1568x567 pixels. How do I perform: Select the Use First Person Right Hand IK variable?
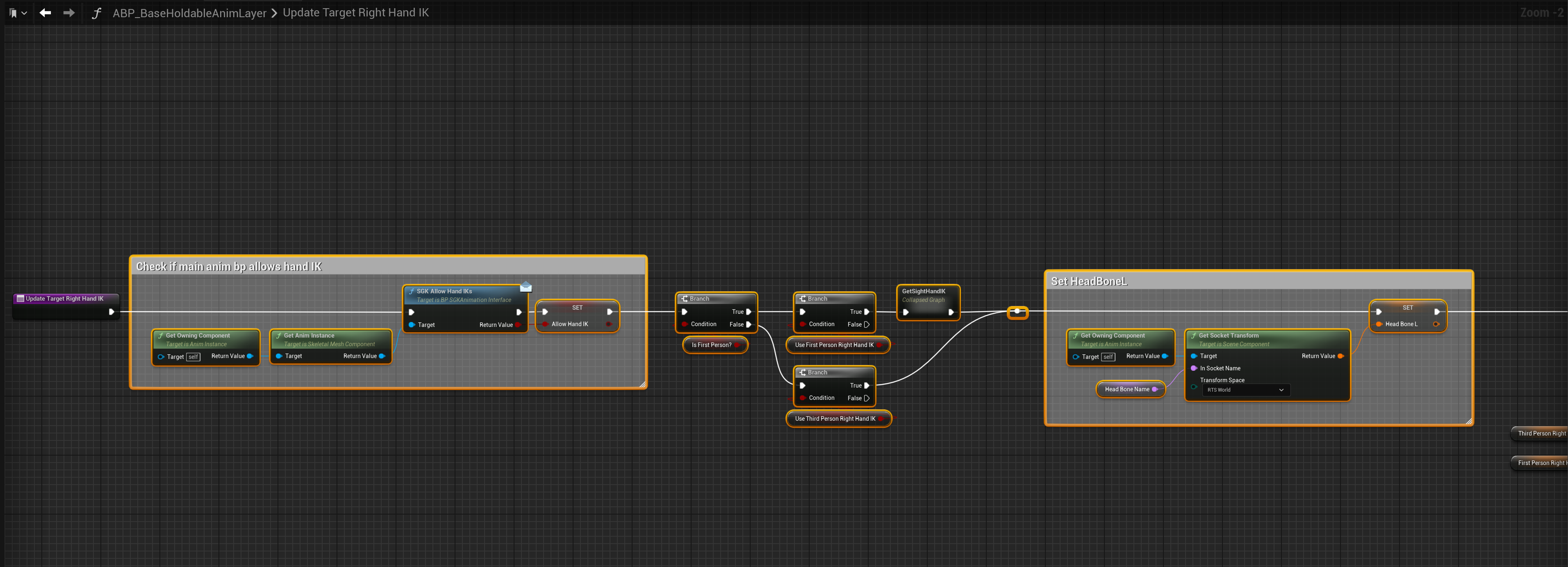click(834, 345)
